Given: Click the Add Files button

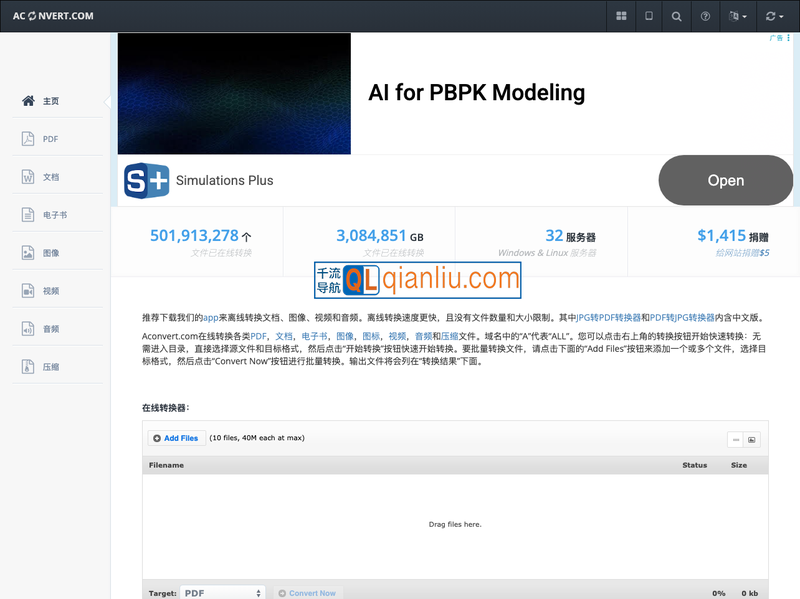Looking at the screenshot, I should [176, 438].
